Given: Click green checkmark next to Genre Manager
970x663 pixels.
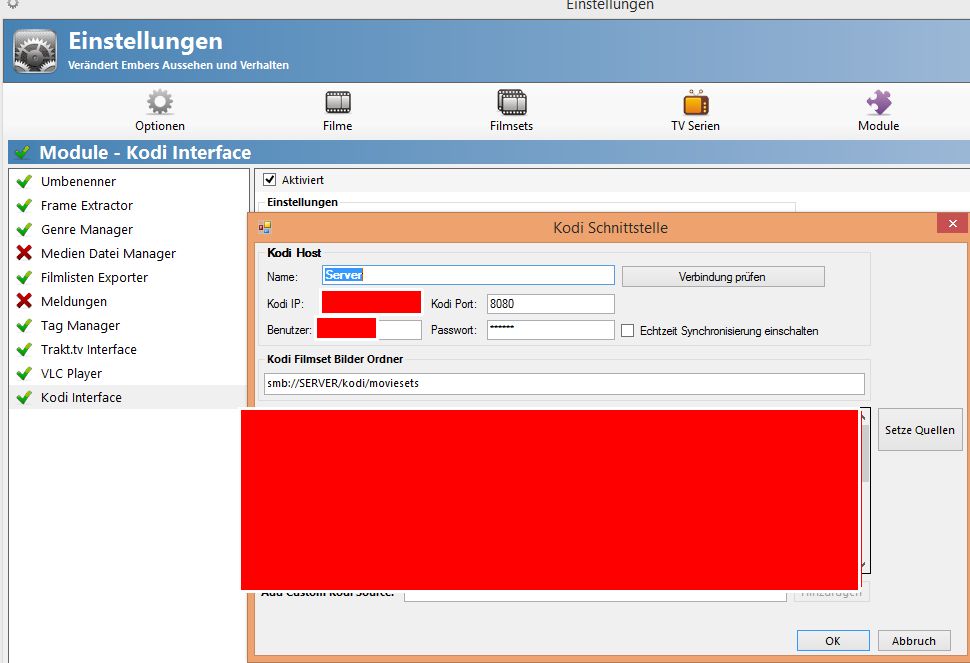Looking at the screenshot, I should tap(24, 229).
